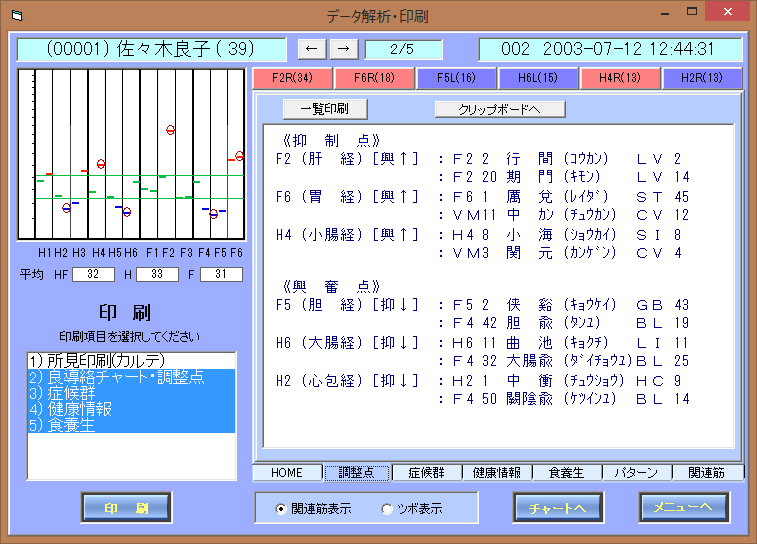Image resolution: width=757 pixels, height=544 pixels.
Task: Select the 関連筋表示 radio button
Action: 281,509
